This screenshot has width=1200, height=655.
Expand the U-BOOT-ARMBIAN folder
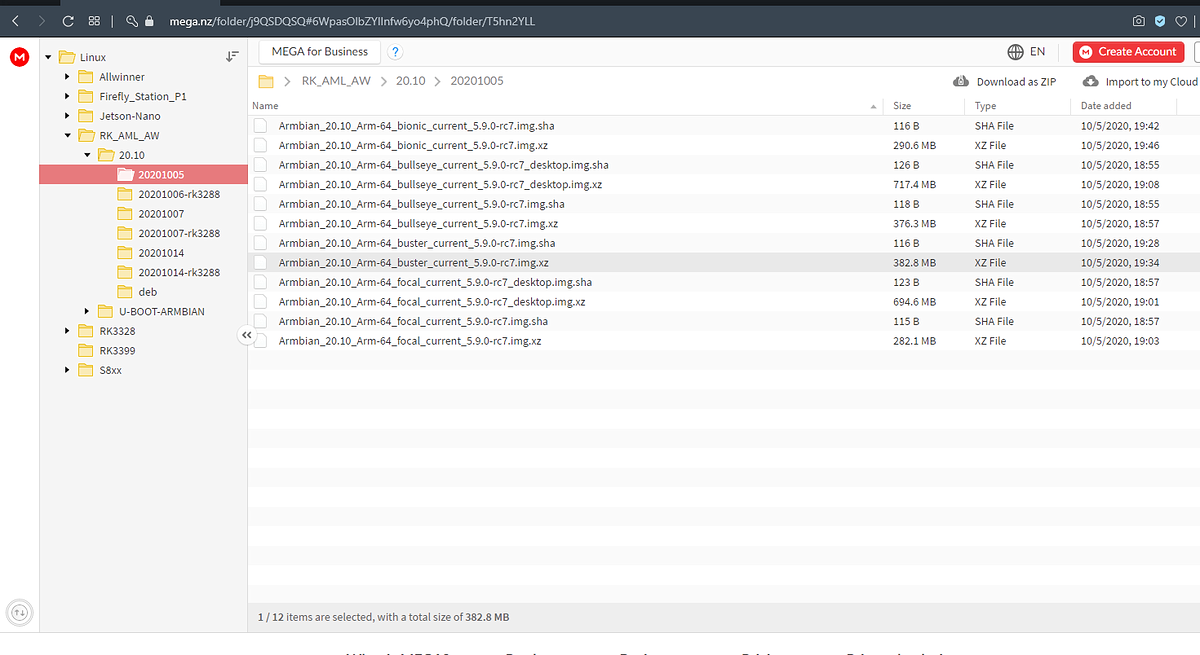click(87, 311)
